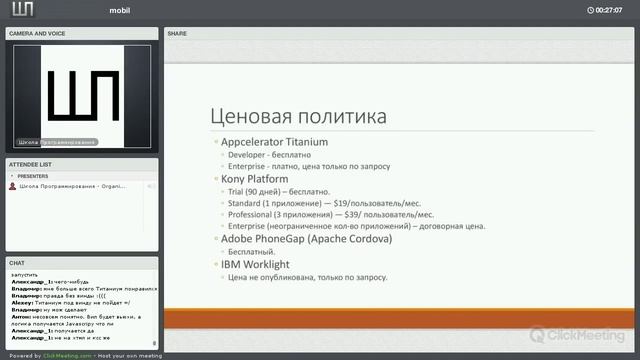
Task: Click the CHAT panel header
Action: coord(82,263)
